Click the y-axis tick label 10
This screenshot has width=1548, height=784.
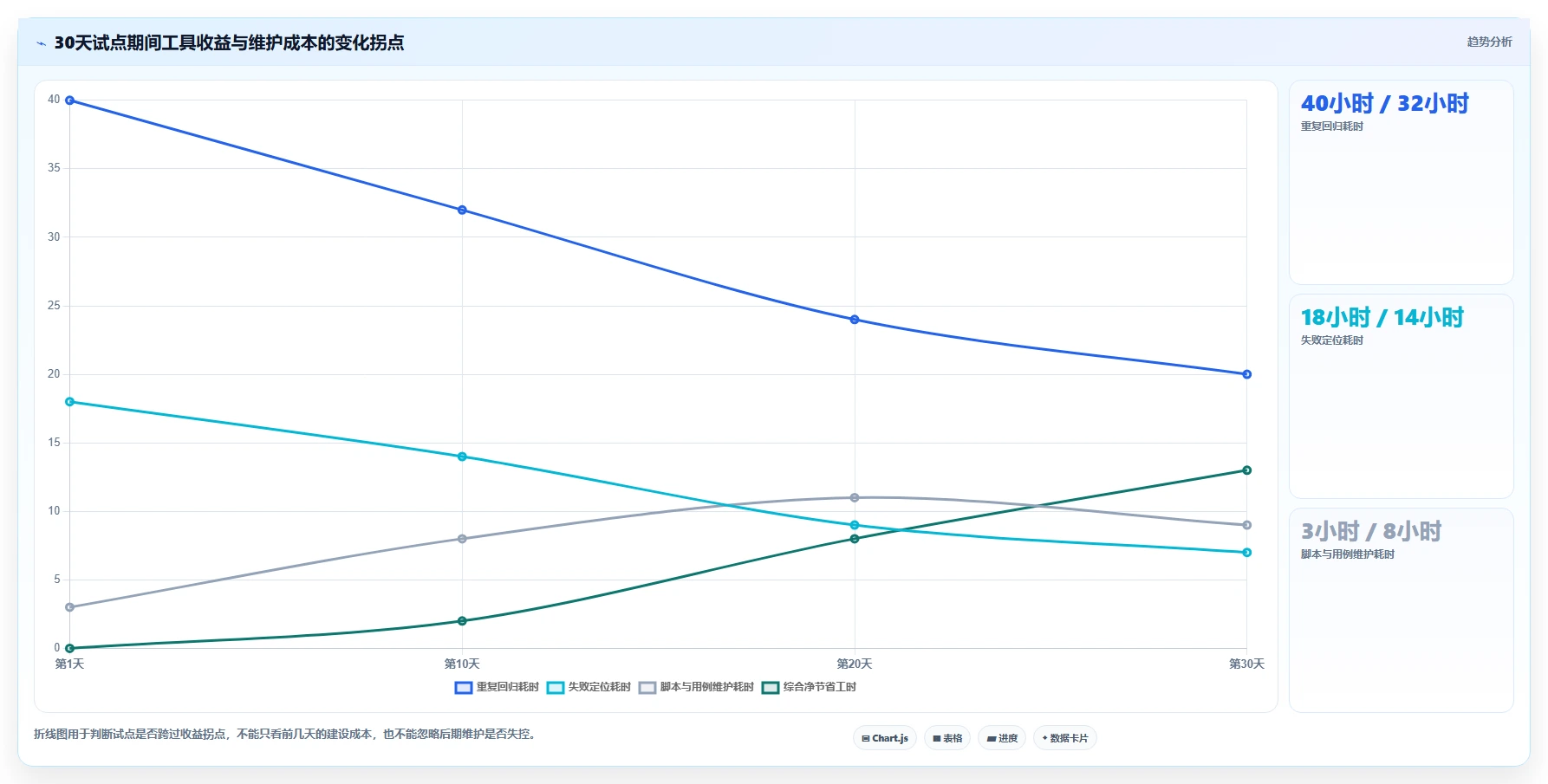[54, 511]
